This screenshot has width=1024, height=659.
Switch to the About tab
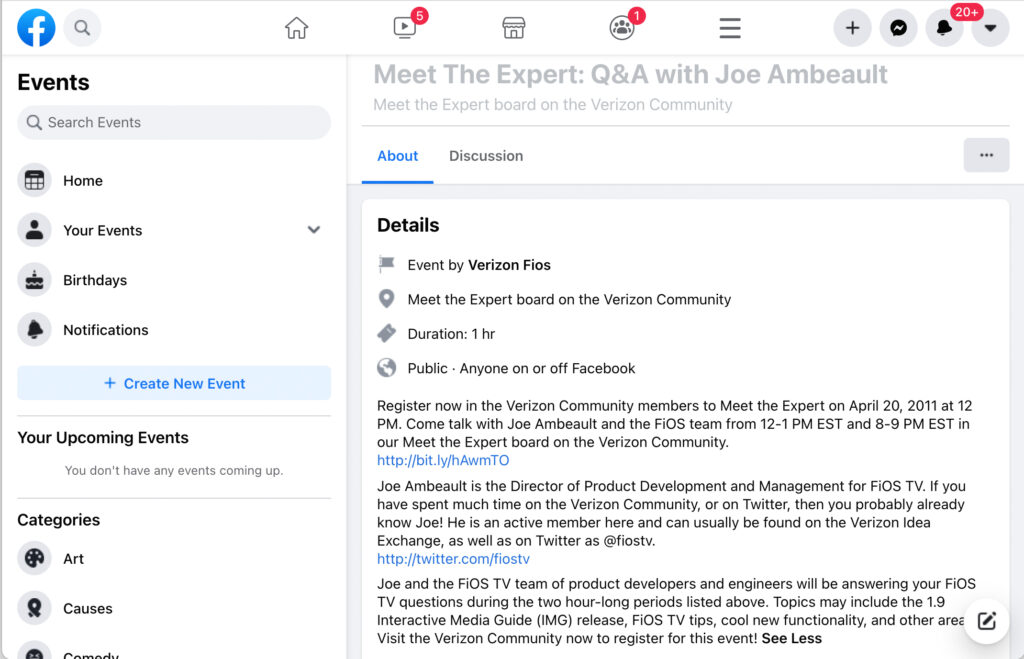397,156
